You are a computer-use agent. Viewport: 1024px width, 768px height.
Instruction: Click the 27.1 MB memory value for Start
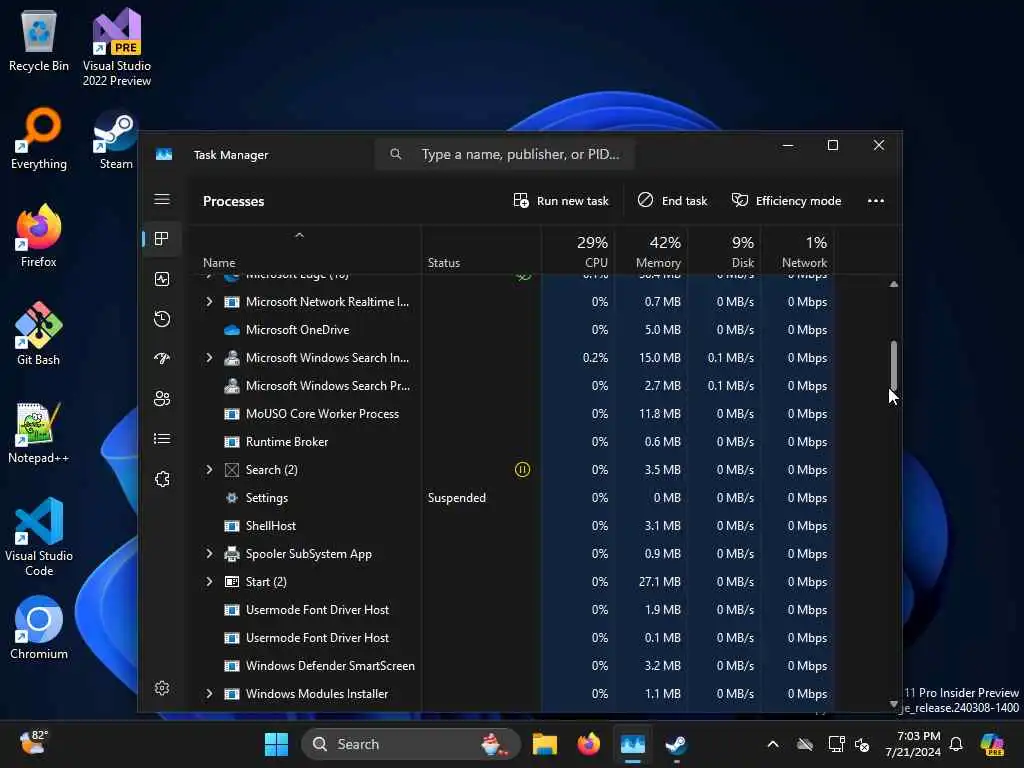tap(660, 581)
